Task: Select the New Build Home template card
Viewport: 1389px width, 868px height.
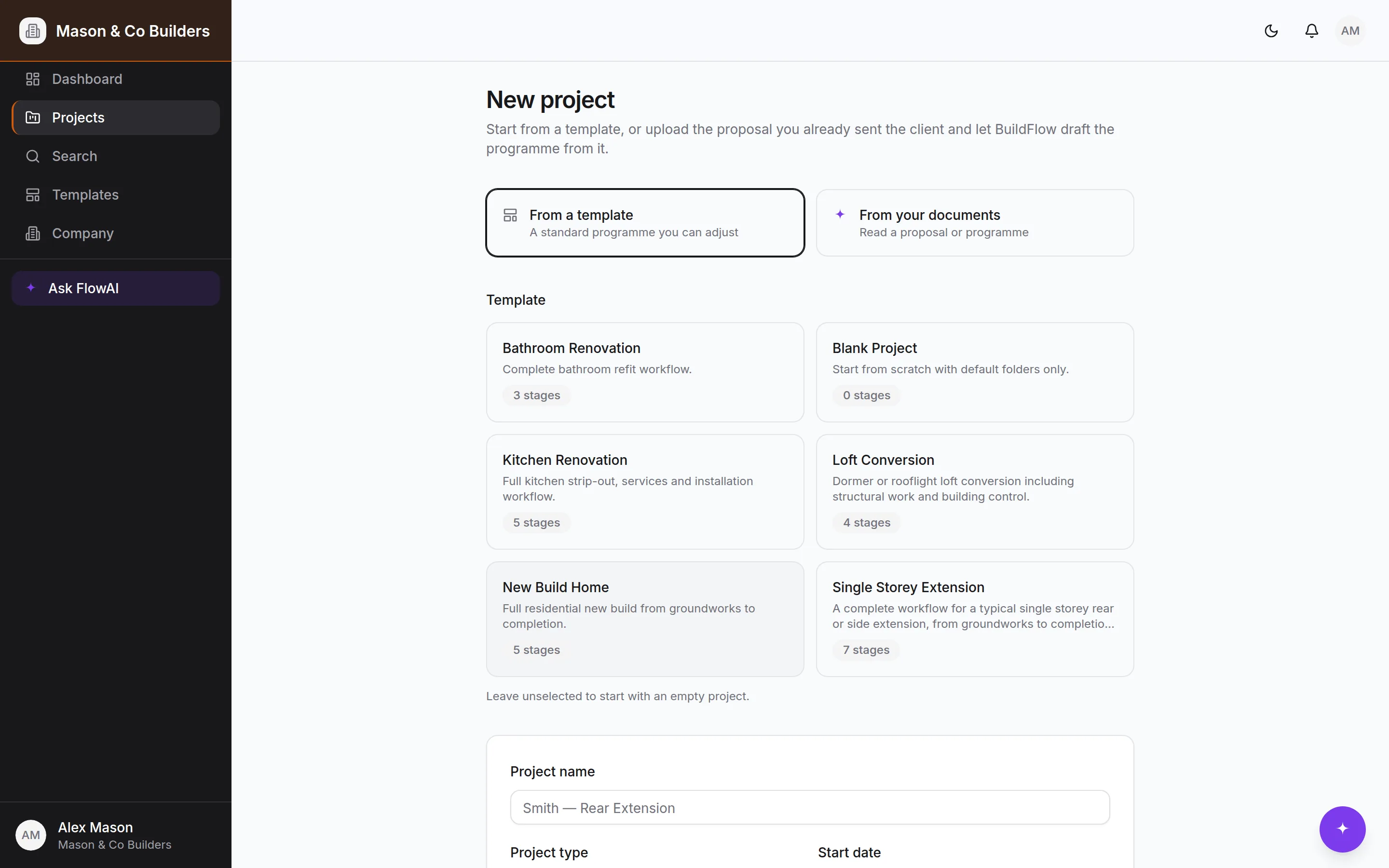Action: point(644,619)
